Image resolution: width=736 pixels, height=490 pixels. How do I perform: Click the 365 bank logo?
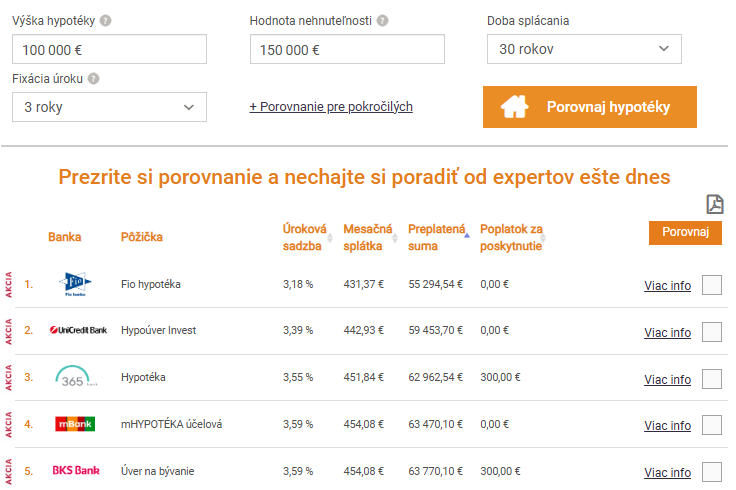(75, 378)
